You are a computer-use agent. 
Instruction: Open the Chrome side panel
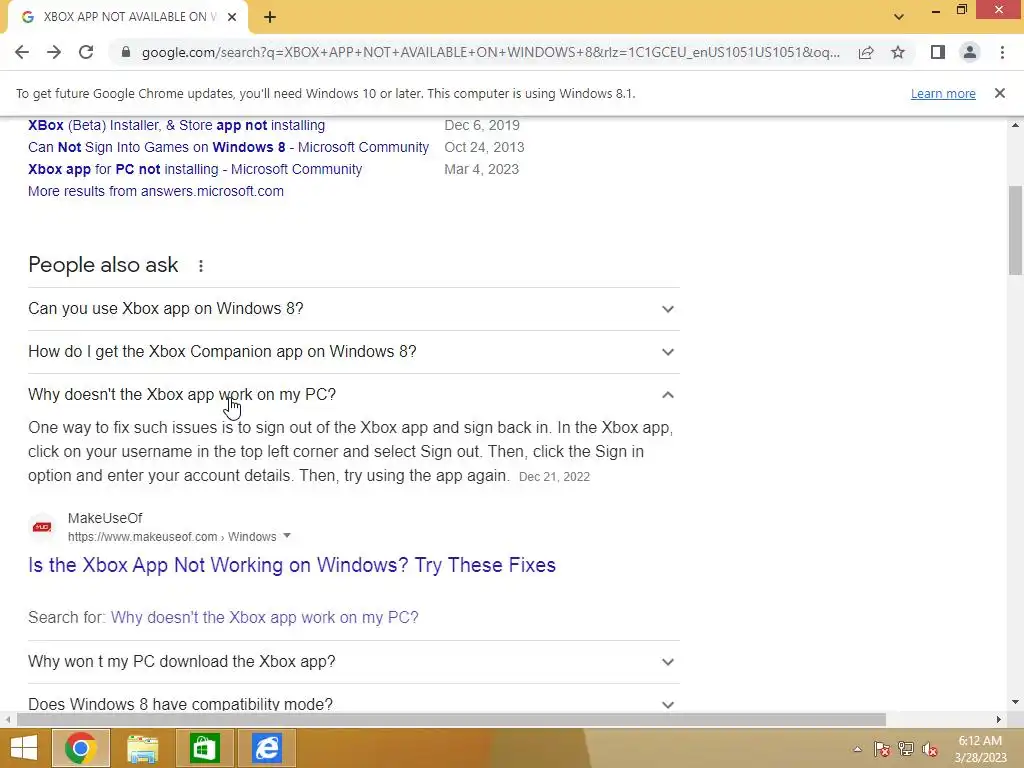938,52
